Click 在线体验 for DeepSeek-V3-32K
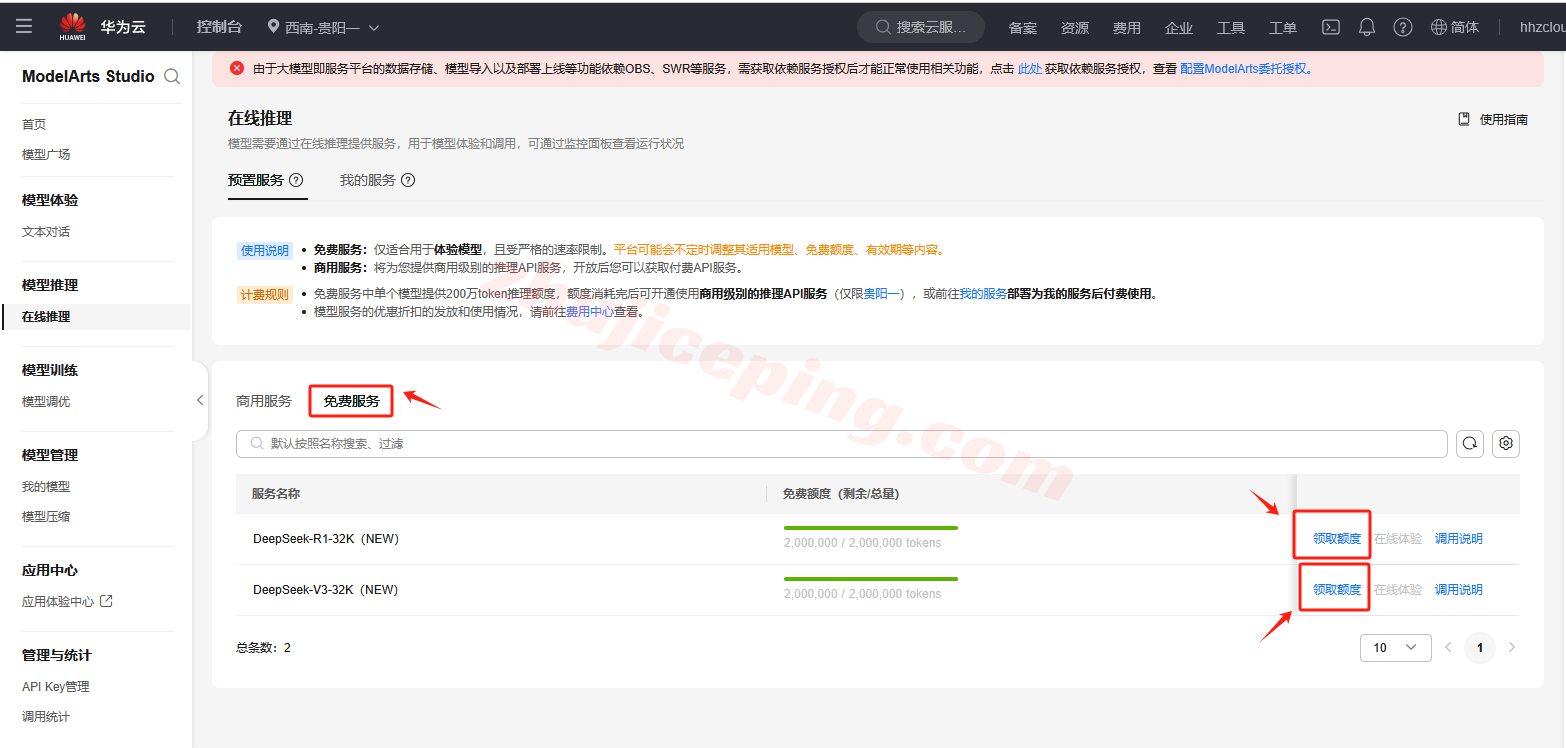Screen dimensions: 1566x748 [1398, 589]
